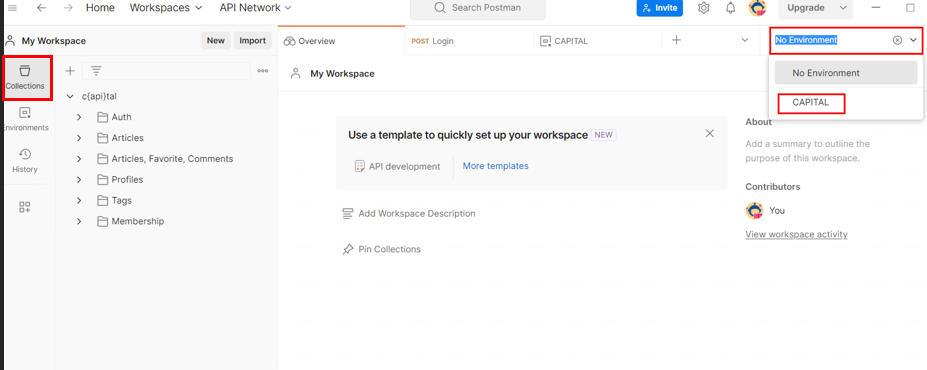The width and height of the screenshot is (927, 370).
Task: Clear the environment selection with X icon
Action: pos(897,40)
